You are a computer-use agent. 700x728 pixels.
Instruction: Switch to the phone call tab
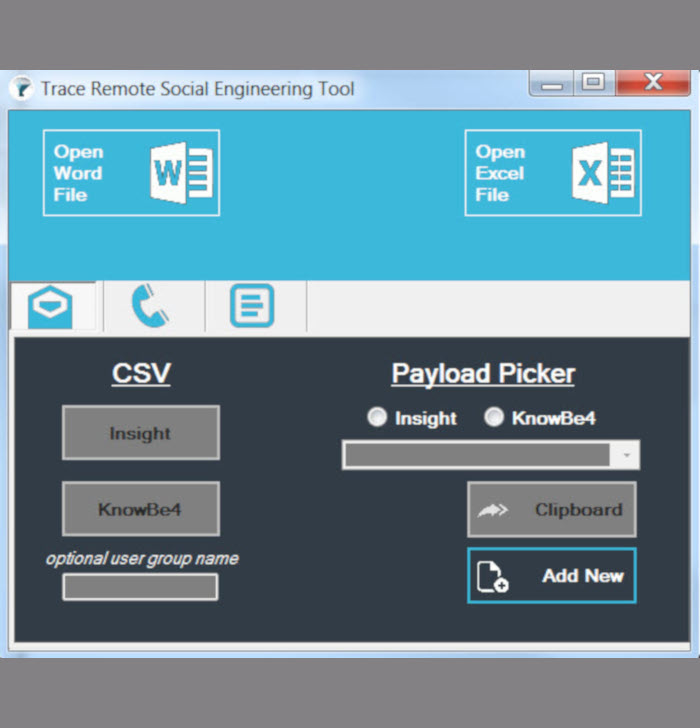click(x=154, y=306)
